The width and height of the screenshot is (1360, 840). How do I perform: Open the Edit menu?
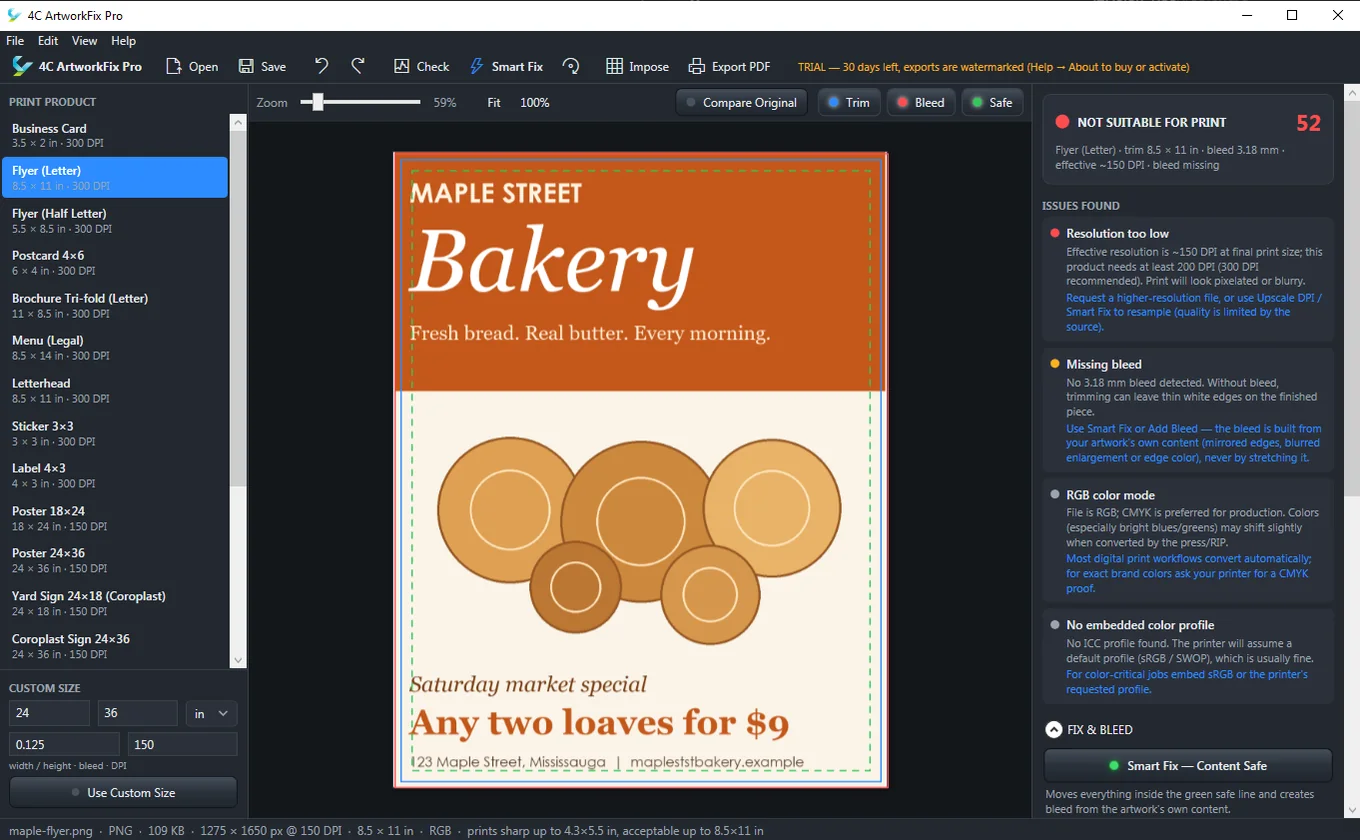click(x=48, y=41)
